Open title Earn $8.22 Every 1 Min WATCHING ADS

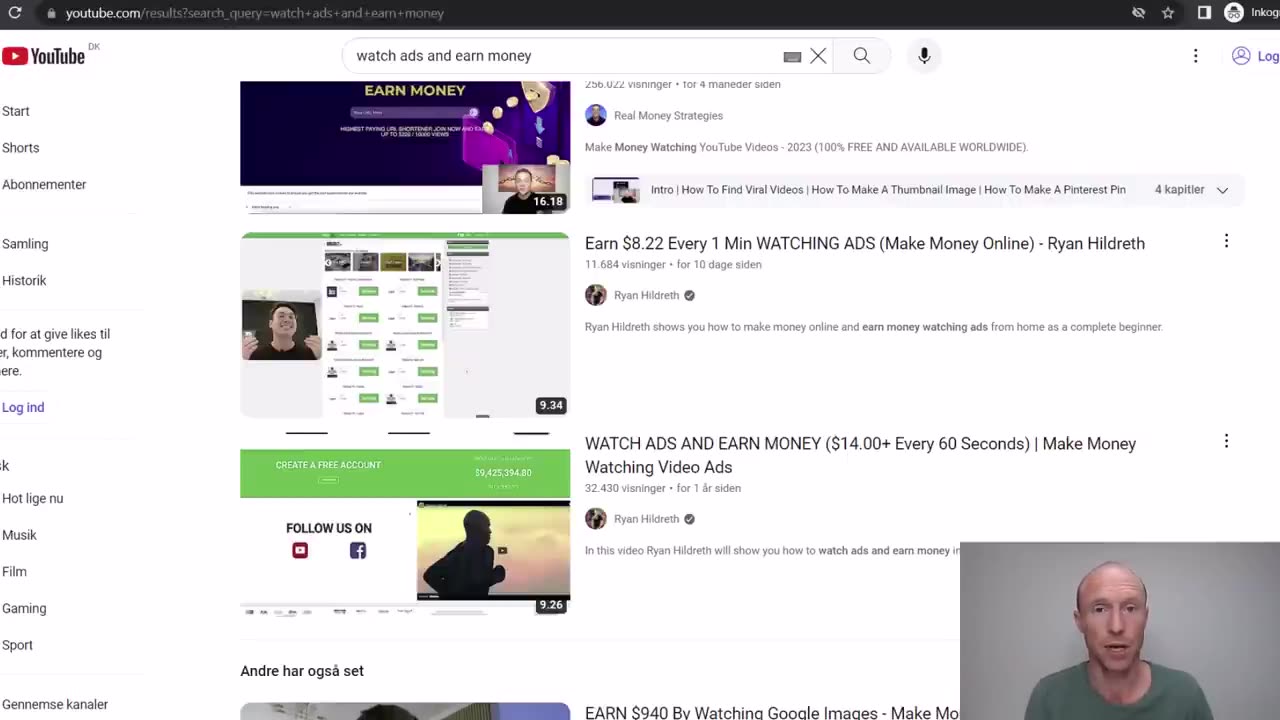[865, 243]
